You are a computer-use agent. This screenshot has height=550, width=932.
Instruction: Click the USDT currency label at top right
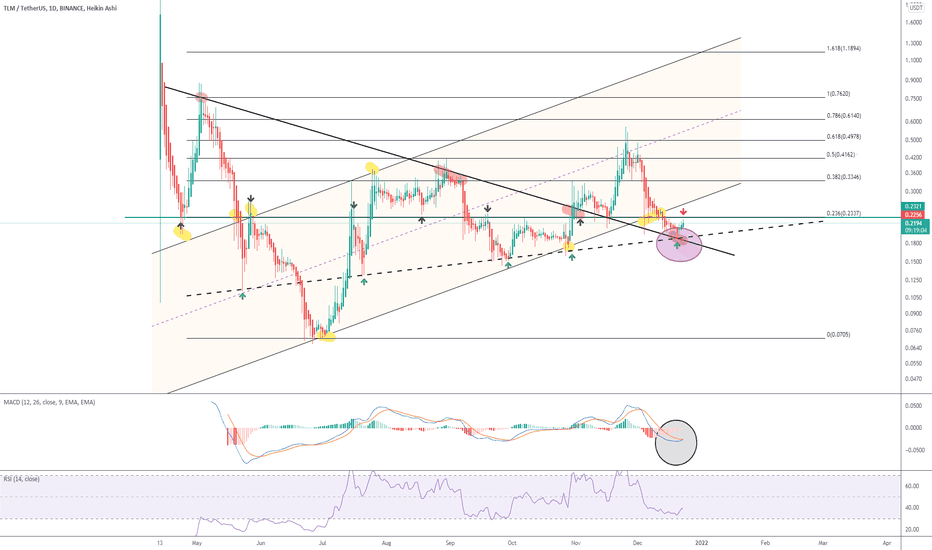coord(916,7)
